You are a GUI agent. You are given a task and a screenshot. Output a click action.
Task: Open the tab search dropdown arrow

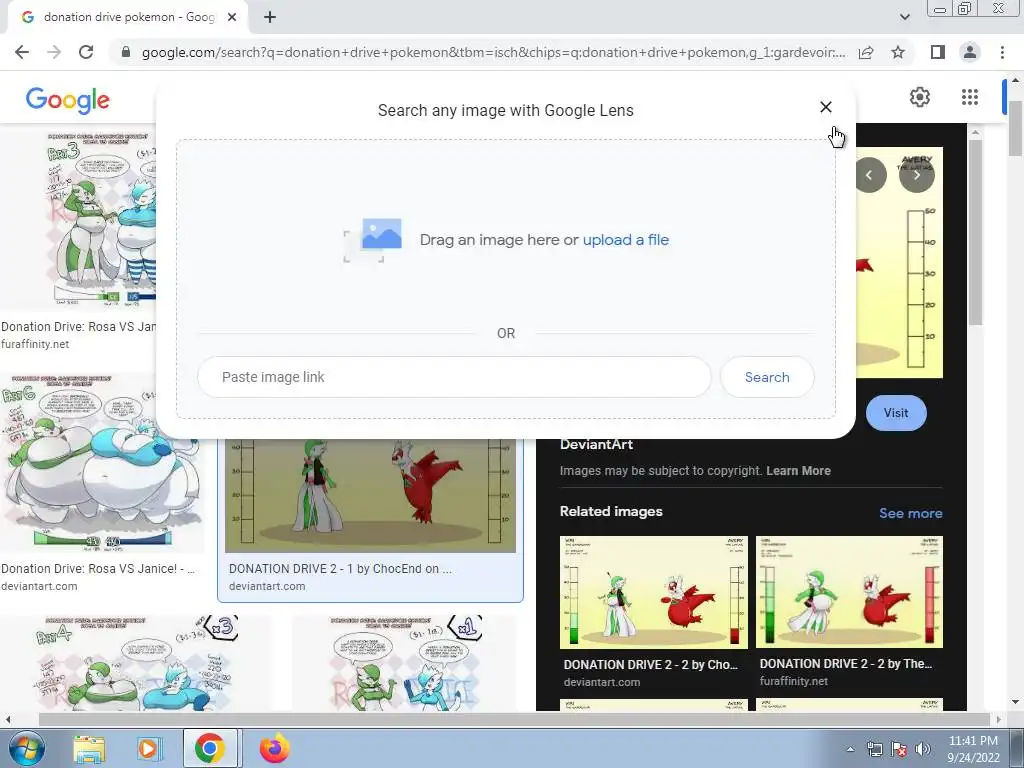coord(904,17)
